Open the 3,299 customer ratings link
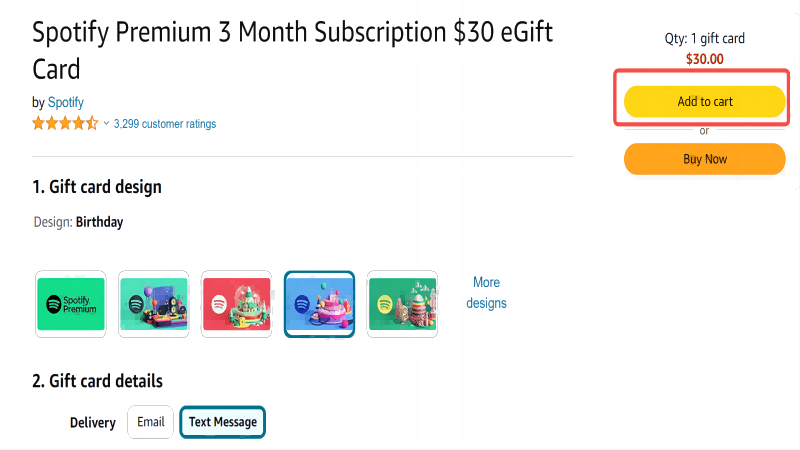The height and width of the screenshot is (450, 800). tap(165, 124)
